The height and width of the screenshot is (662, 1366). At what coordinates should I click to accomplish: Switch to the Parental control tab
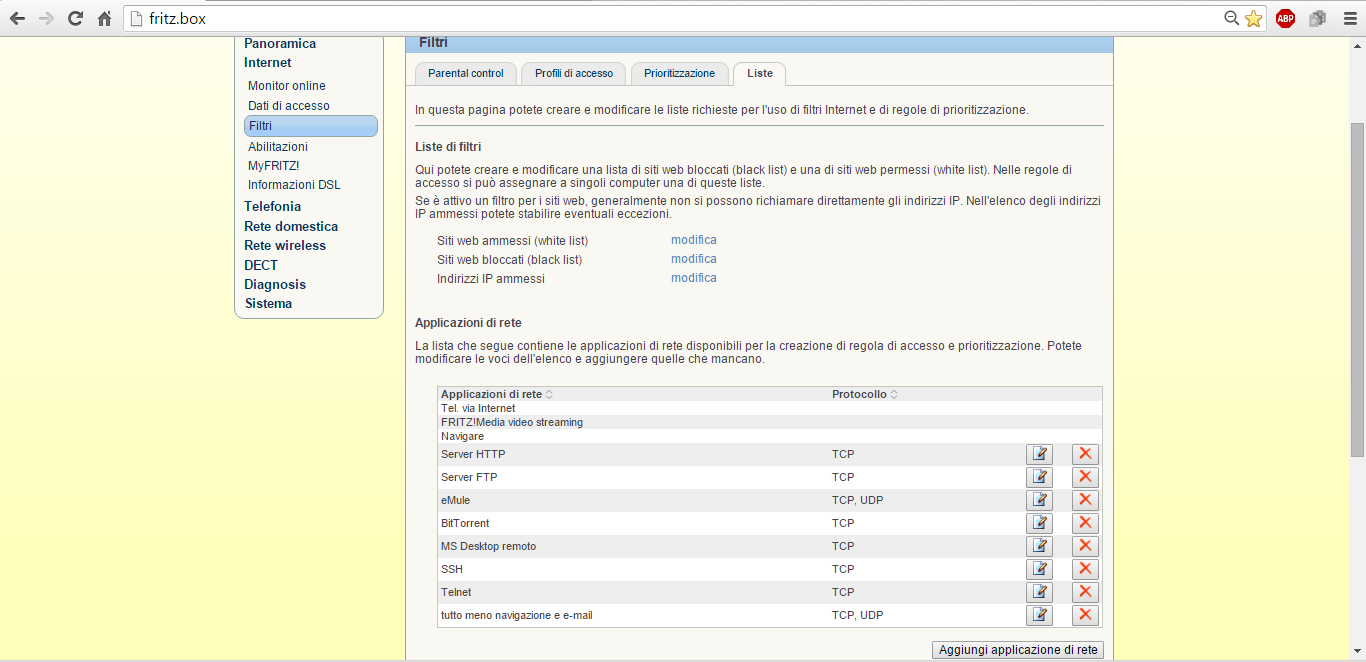point(466,73)
